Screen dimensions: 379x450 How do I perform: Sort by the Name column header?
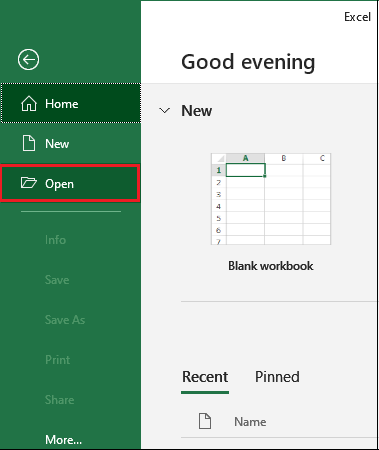coord(250,422)
